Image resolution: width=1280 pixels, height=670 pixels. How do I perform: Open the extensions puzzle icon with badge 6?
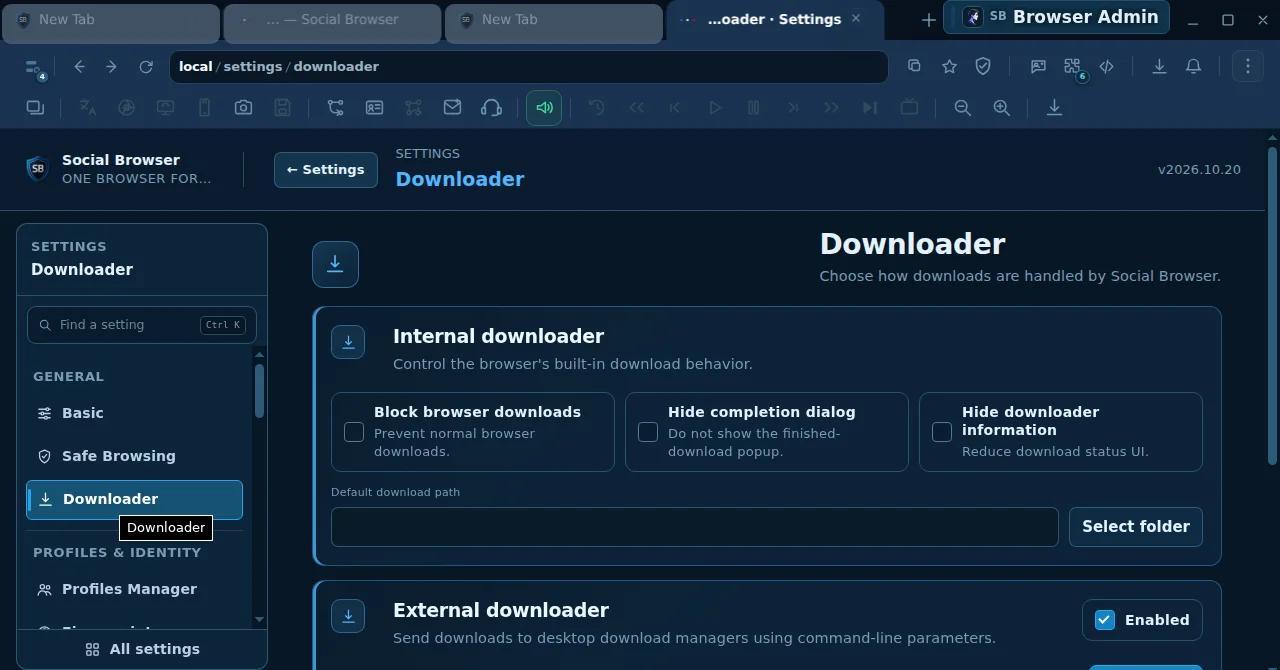pyautogui.click(x=1073, y=67)
